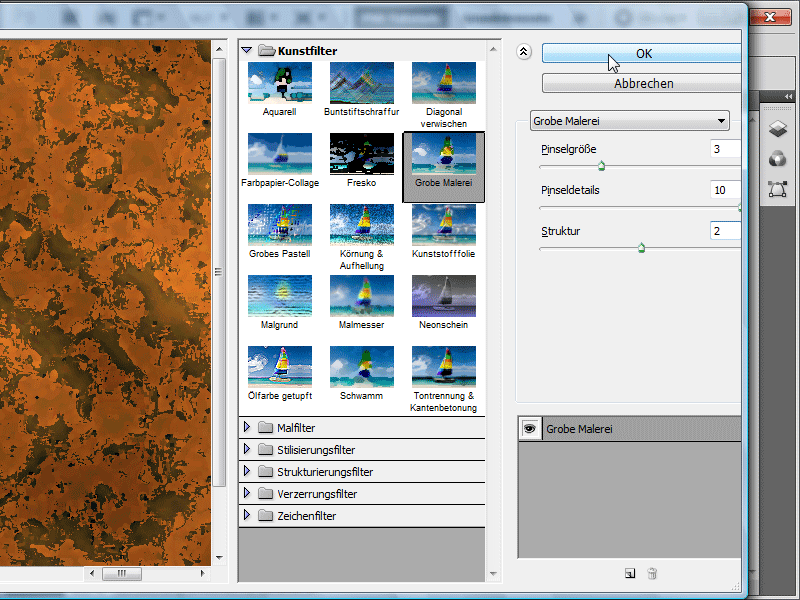Click the Zeichenfilter folder label
The width and height of the screenshot is (800, 600).
click(307, 515)
